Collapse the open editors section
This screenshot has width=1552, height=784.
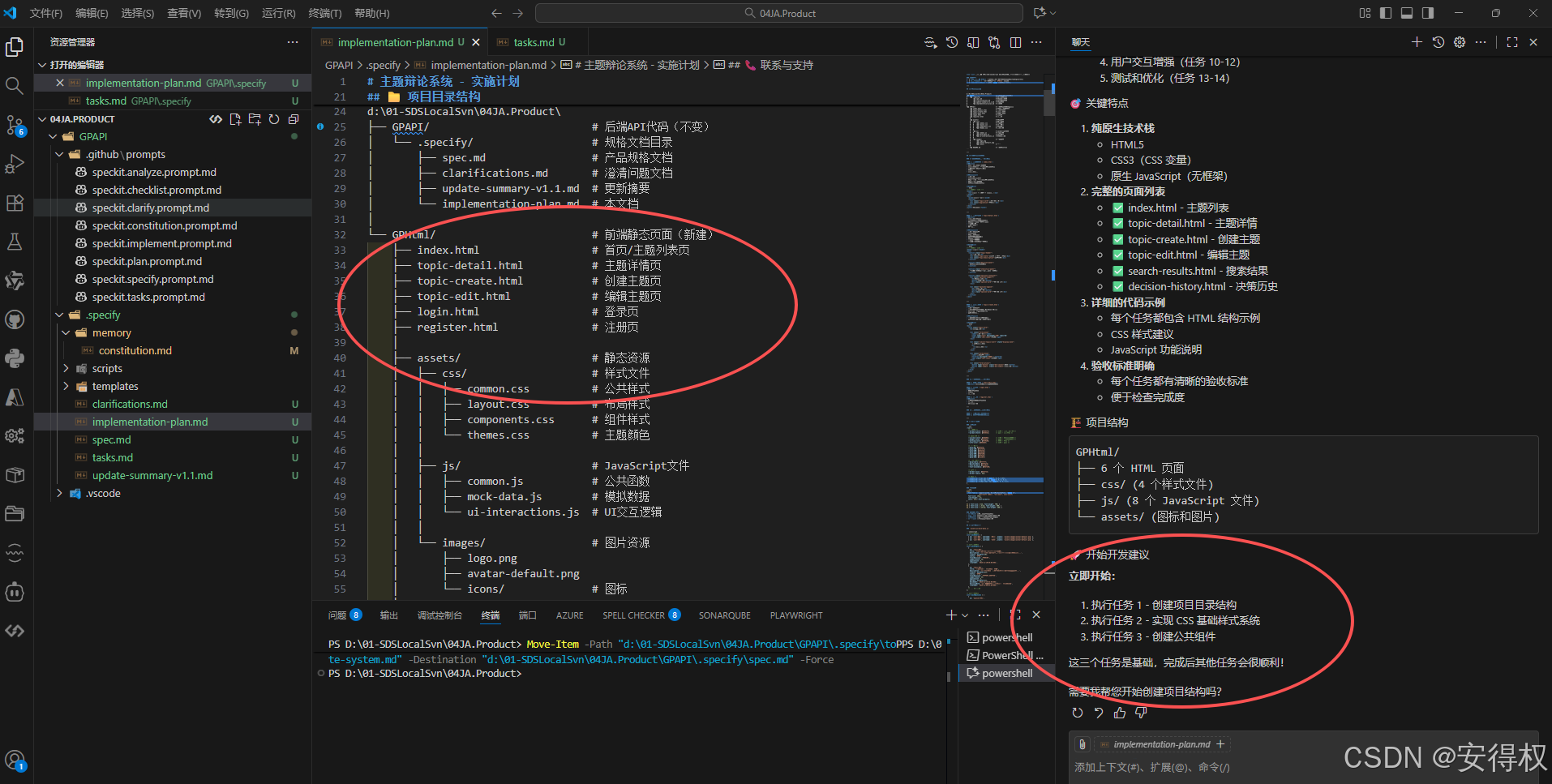pos(42,65)
